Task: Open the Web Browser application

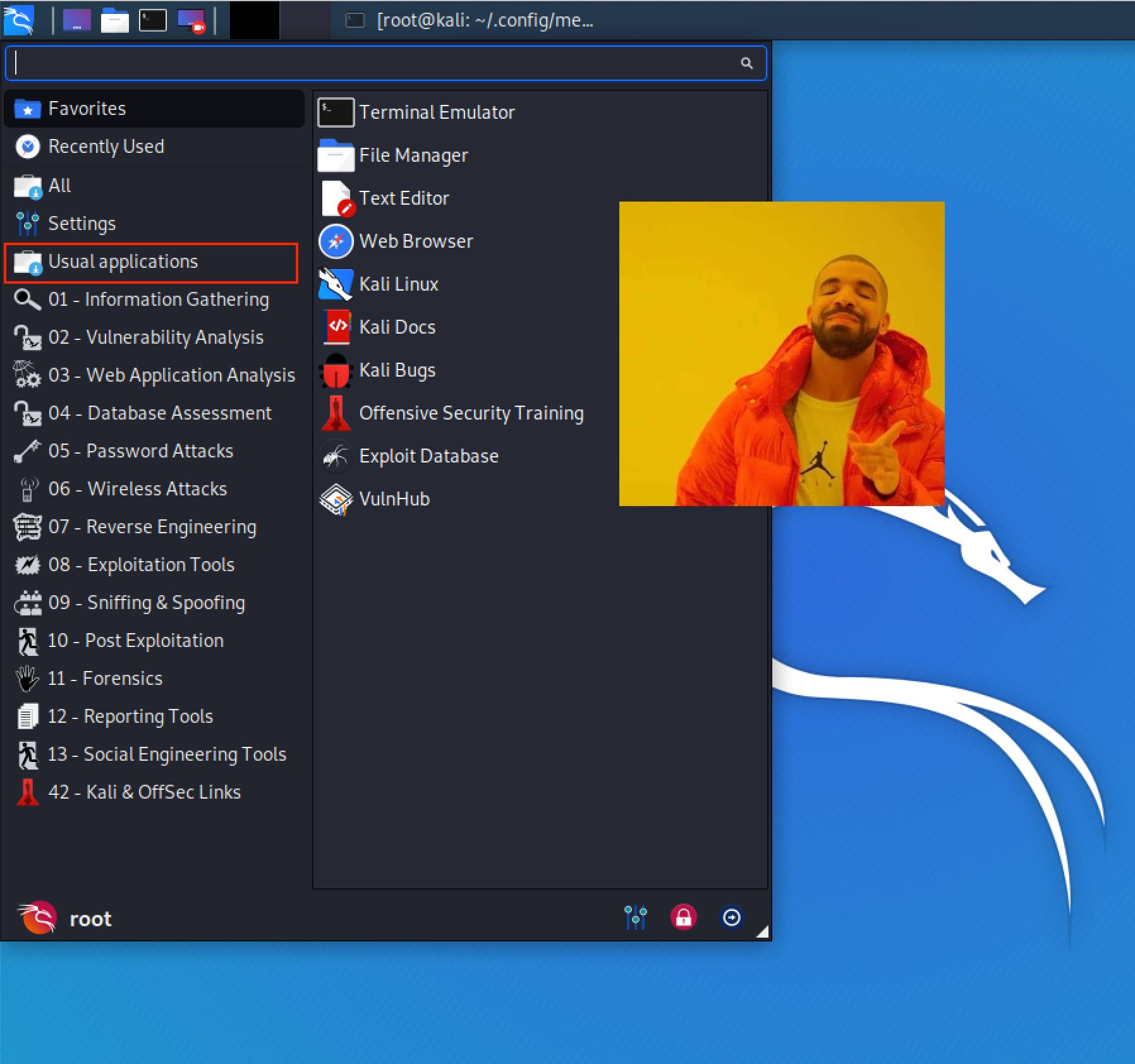Action: coord(415,241)
